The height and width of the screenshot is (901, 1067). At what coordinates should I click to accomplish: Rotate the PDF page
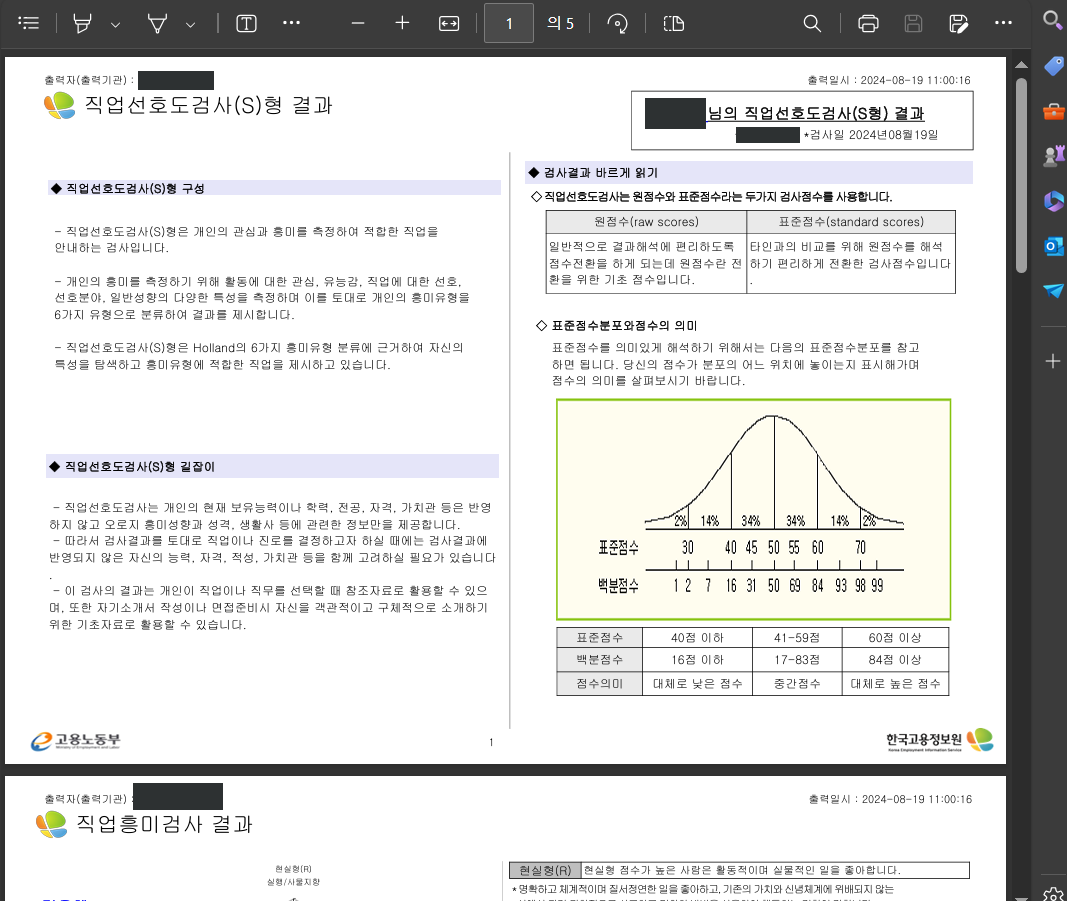(x=617, y=23)
